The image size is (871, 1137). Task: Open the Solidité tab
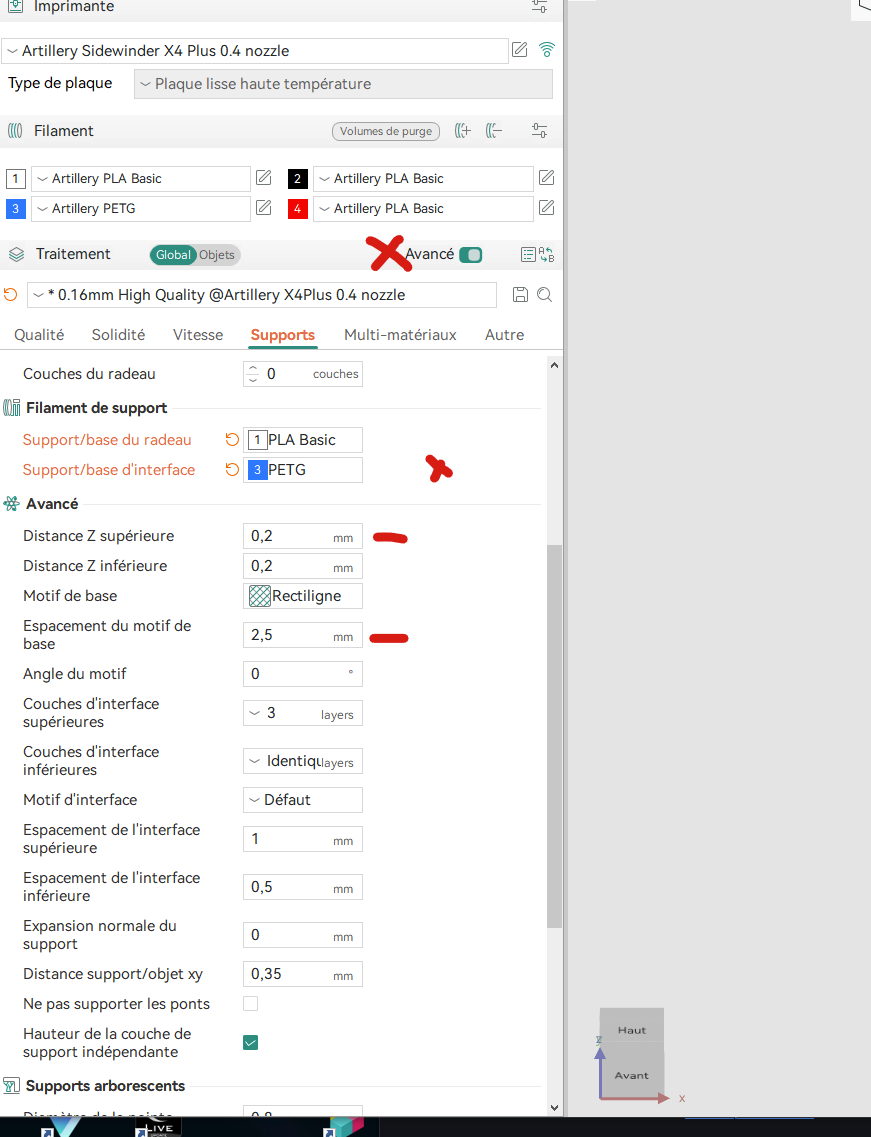coord(118,334)
